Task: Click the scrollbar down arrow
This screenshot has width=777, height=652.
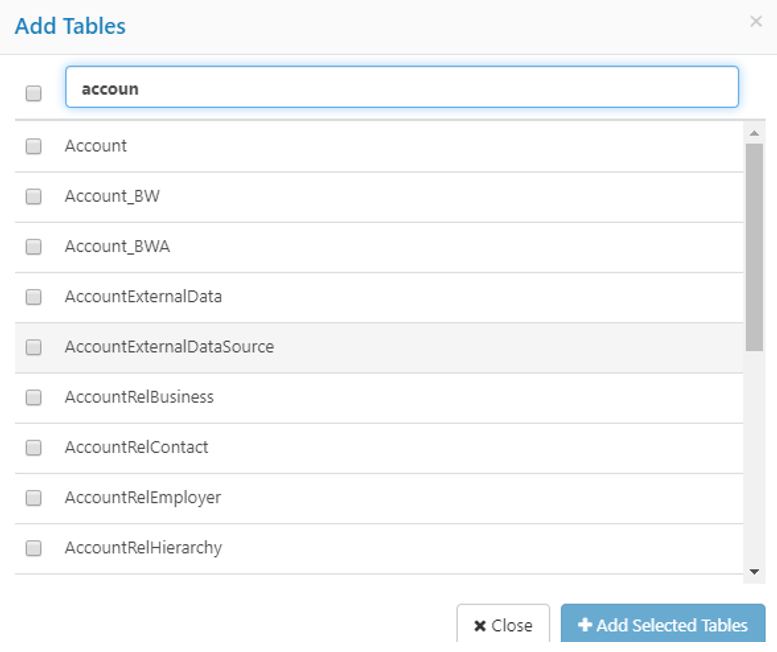Action: tap(754, 571)
